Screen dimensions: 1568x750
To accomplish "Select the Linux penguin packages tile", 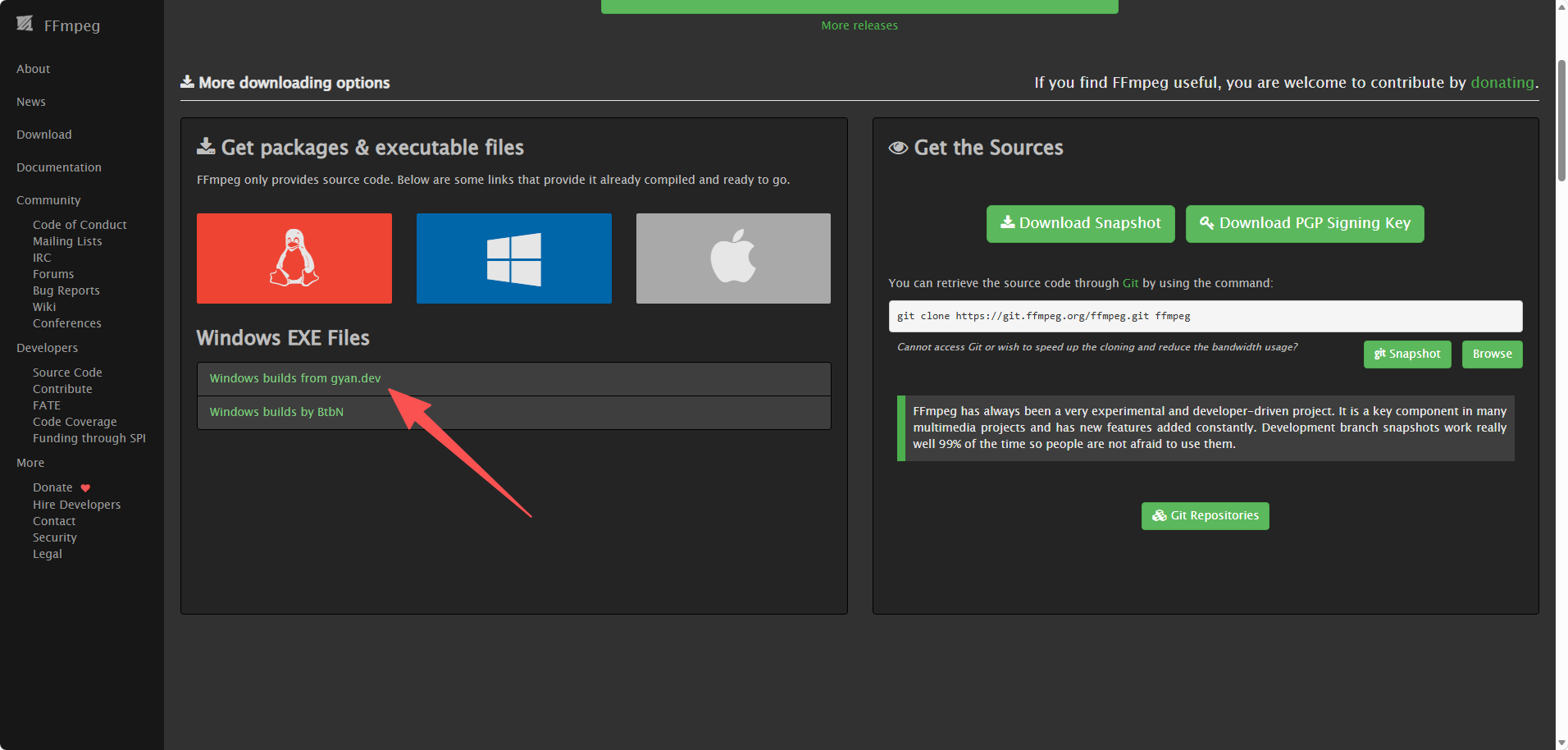I will point(294,258).
